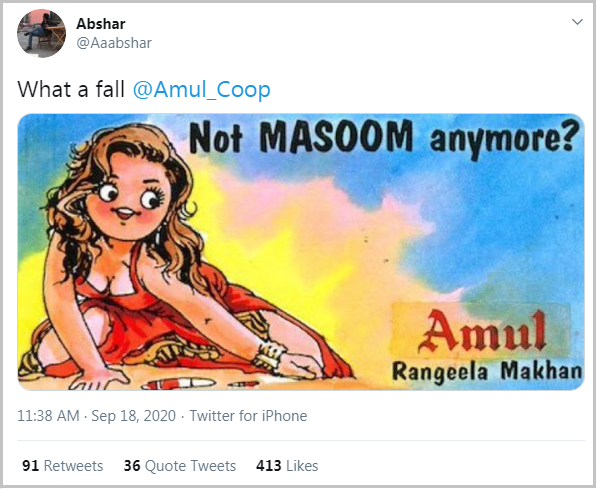The image size is (597, 489).
Task: Click the @Aaabshar handle
Action: pos(114,43)
